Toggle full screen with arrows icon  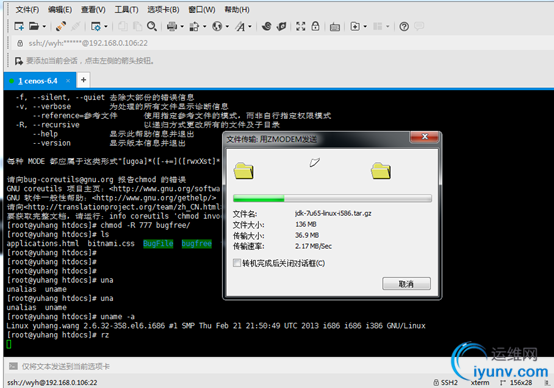(x=301, y=26)
